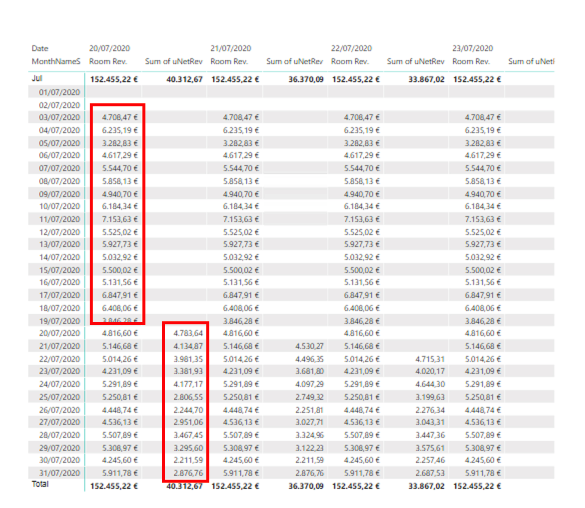This screenshot has width=585, height=508.
Task: Click the 3.043,31 uNetRev value
Action: pos(430,422)
